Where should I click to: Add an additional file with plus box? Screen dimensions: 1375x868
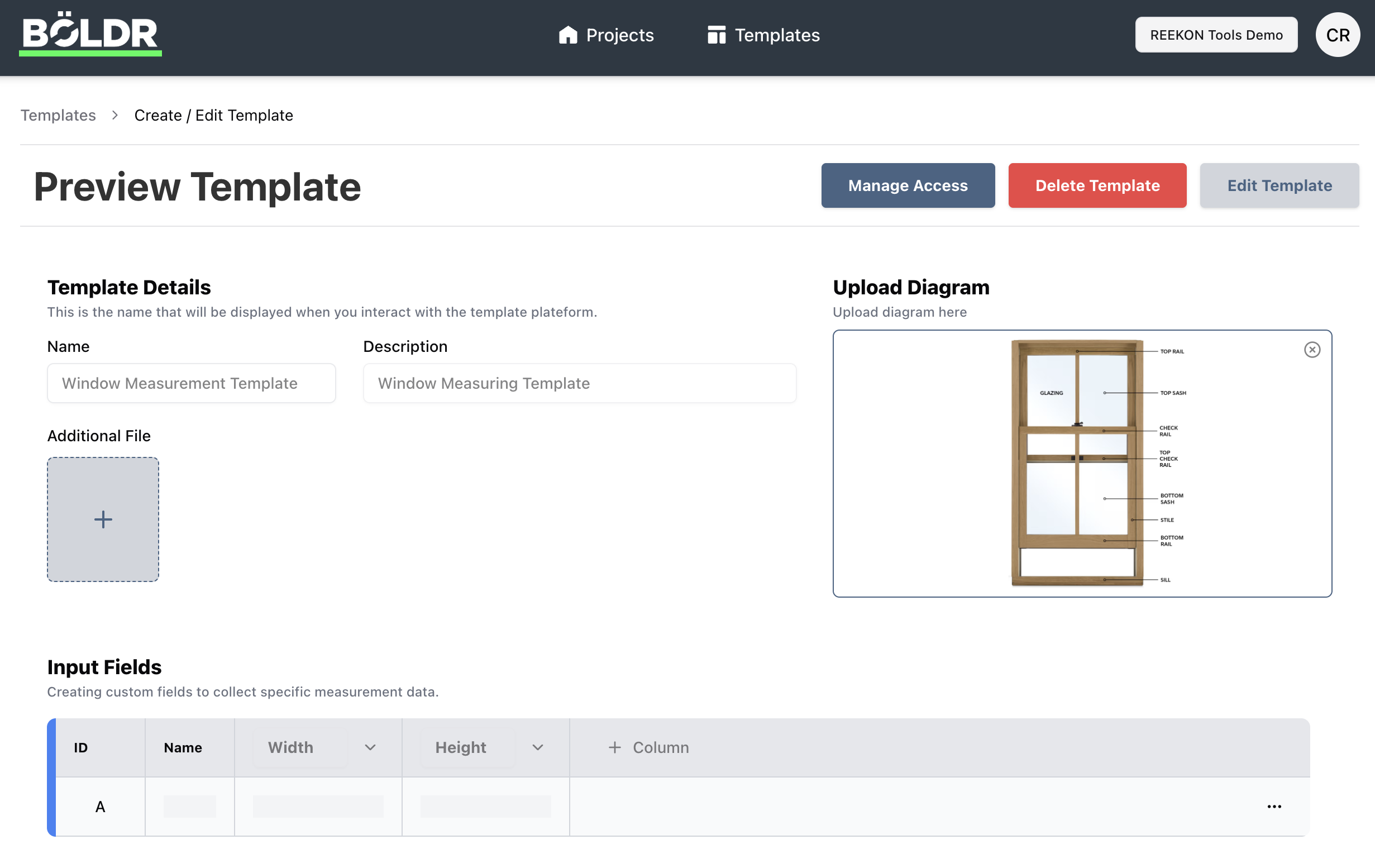point(103,519)
